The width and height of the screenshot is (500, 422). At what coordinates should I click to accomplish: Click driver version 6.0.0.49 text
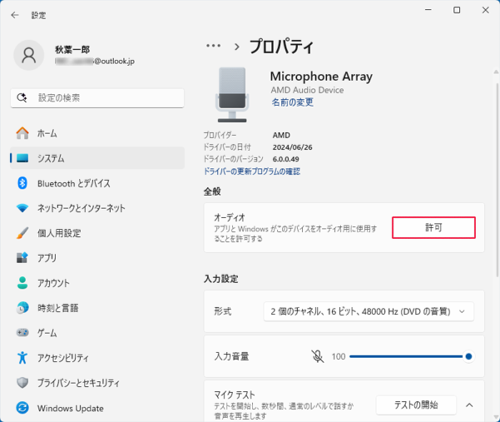[x=286, y=159]
